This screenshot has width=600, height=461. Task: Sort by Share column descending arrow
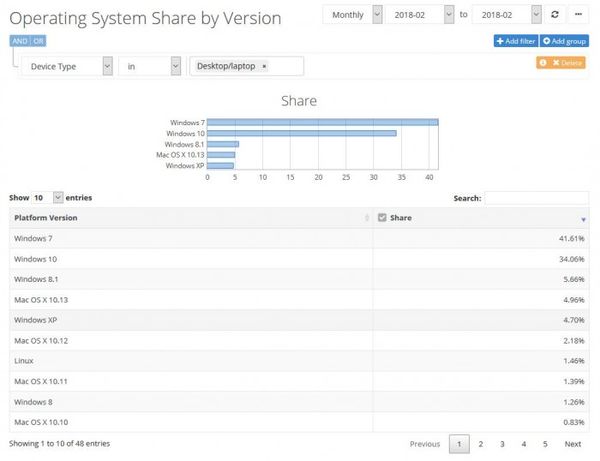(x=583, y=218)
